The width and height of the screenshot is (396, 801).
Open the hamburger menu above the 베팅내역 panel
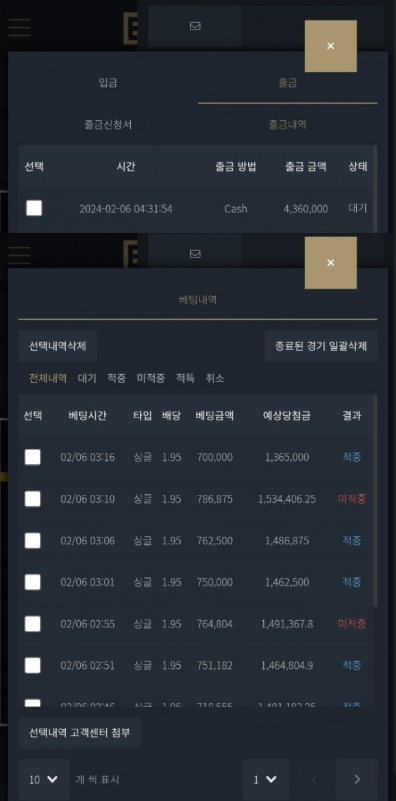click(x=19, y=255)
